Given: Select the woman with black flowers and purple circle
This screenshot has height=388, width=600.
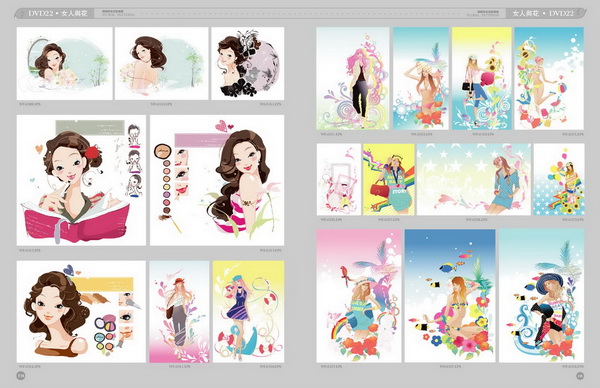Looking at the screenshot, I should click(248, 64).
